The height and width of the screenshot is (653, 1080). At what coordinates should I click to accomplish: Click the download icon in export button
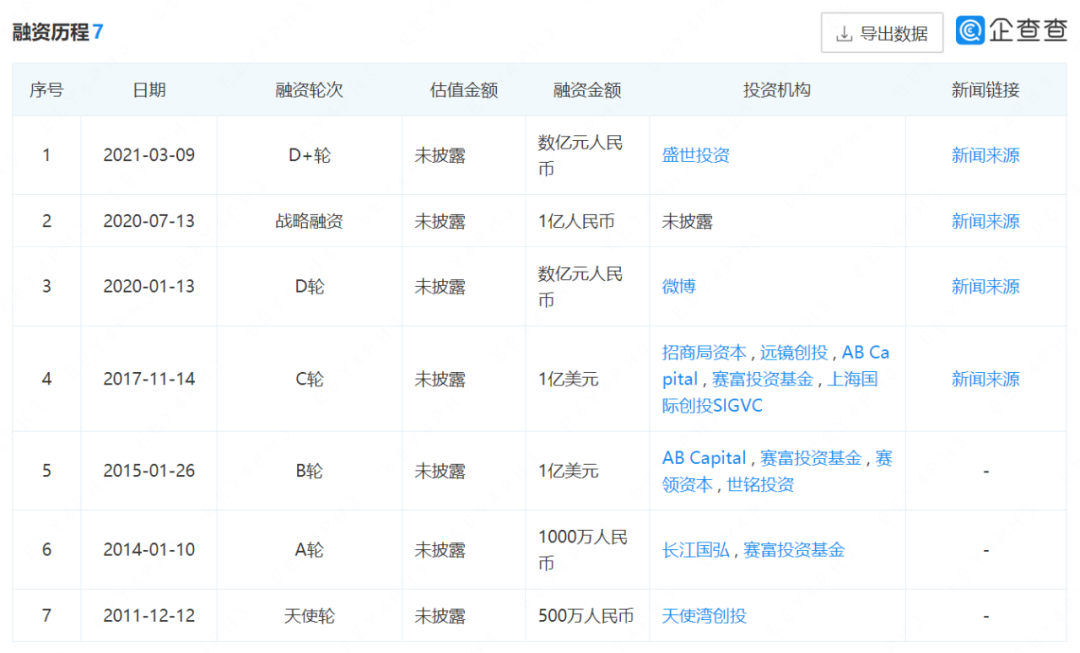[x=844, y=33]
